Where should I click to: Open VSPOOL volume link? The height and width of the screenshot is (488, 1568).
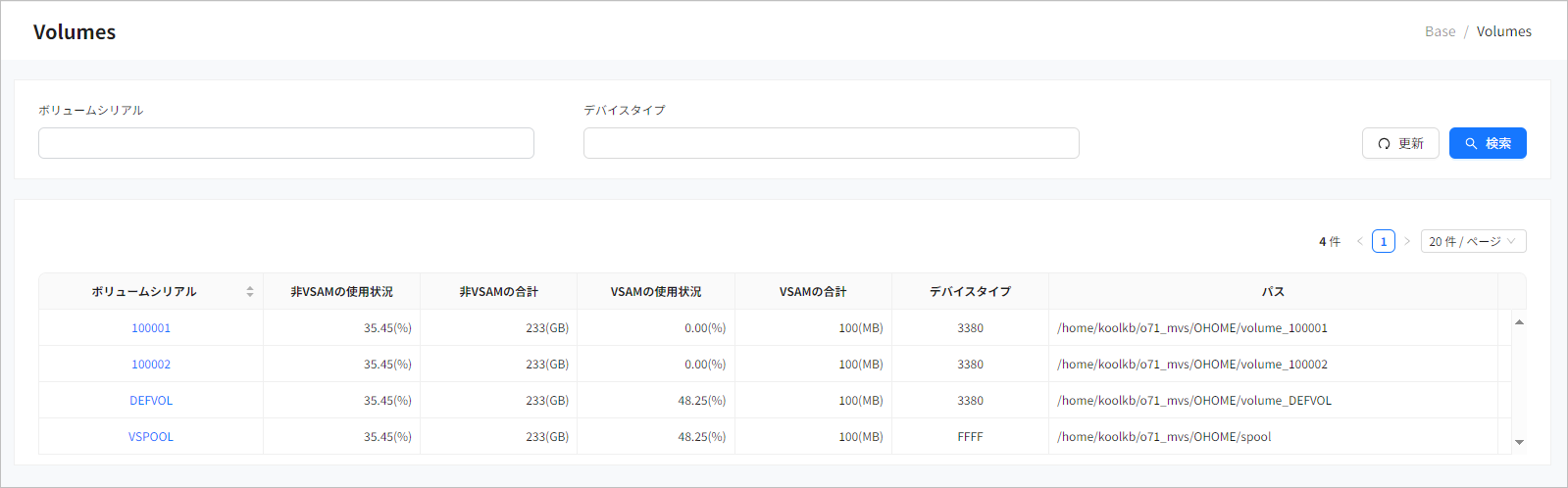click(x=151, y=437)
